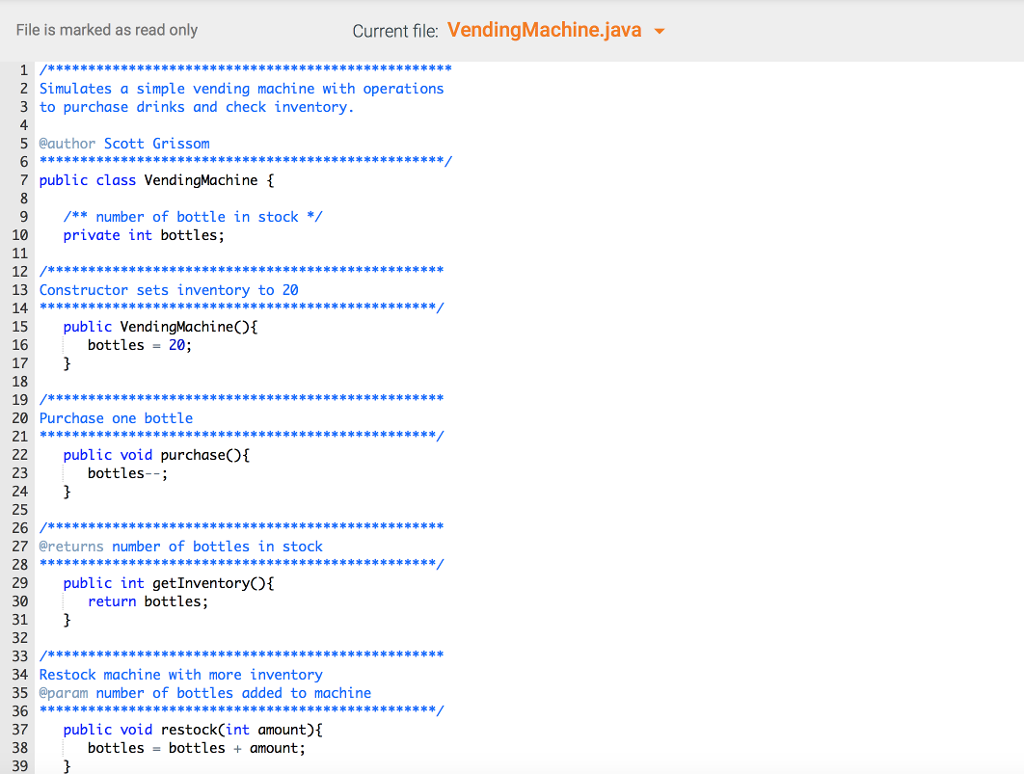Click the 'Current file:' label
Image resolution: width=1024 pixels, height=774 pixels.
(394, 30)
